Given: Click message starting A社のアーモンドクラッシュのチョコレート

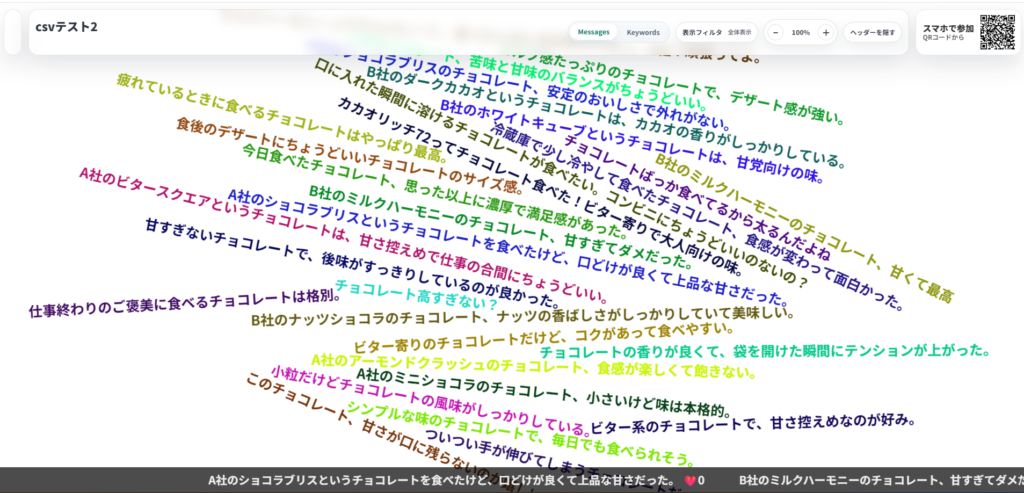Looking at the screenshot, I should [x=534, y=366].
